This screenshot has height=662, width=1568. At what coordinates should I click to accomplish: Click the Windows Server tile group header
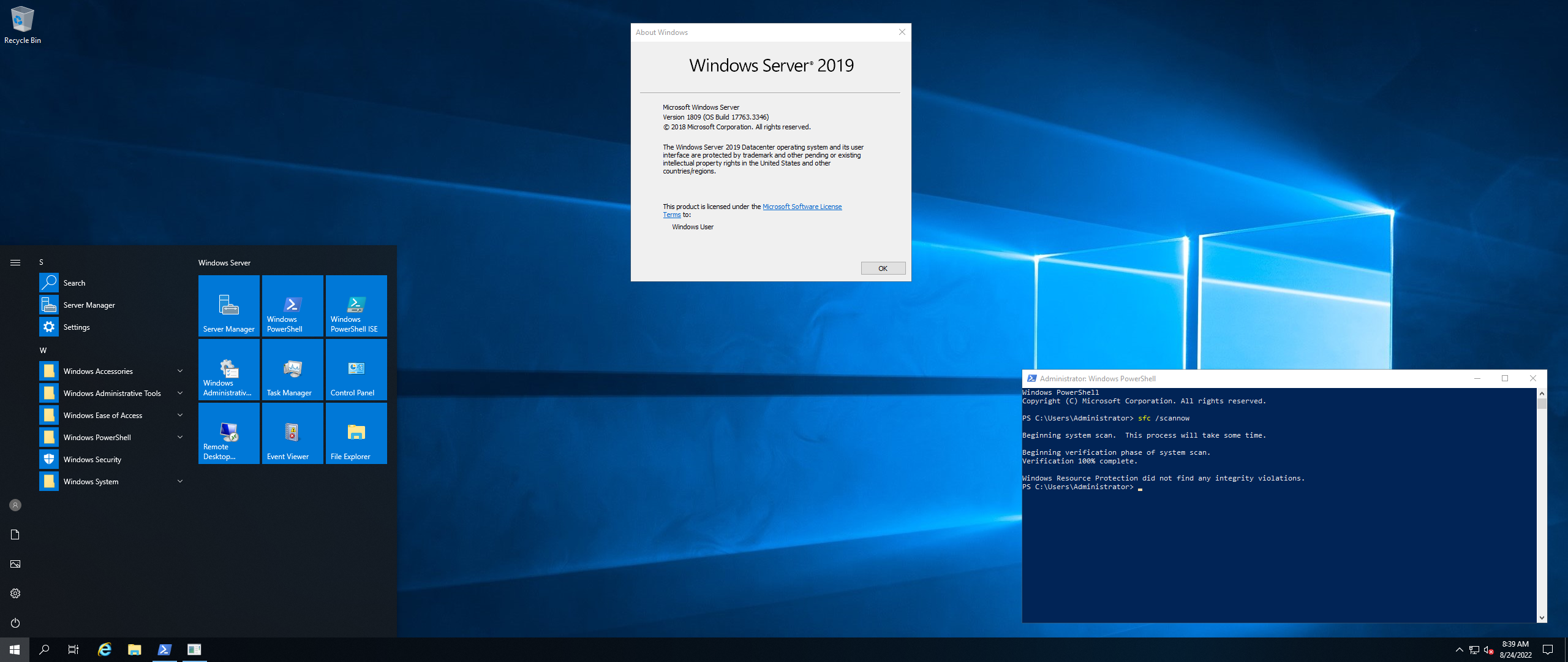(x=224, y=262)
